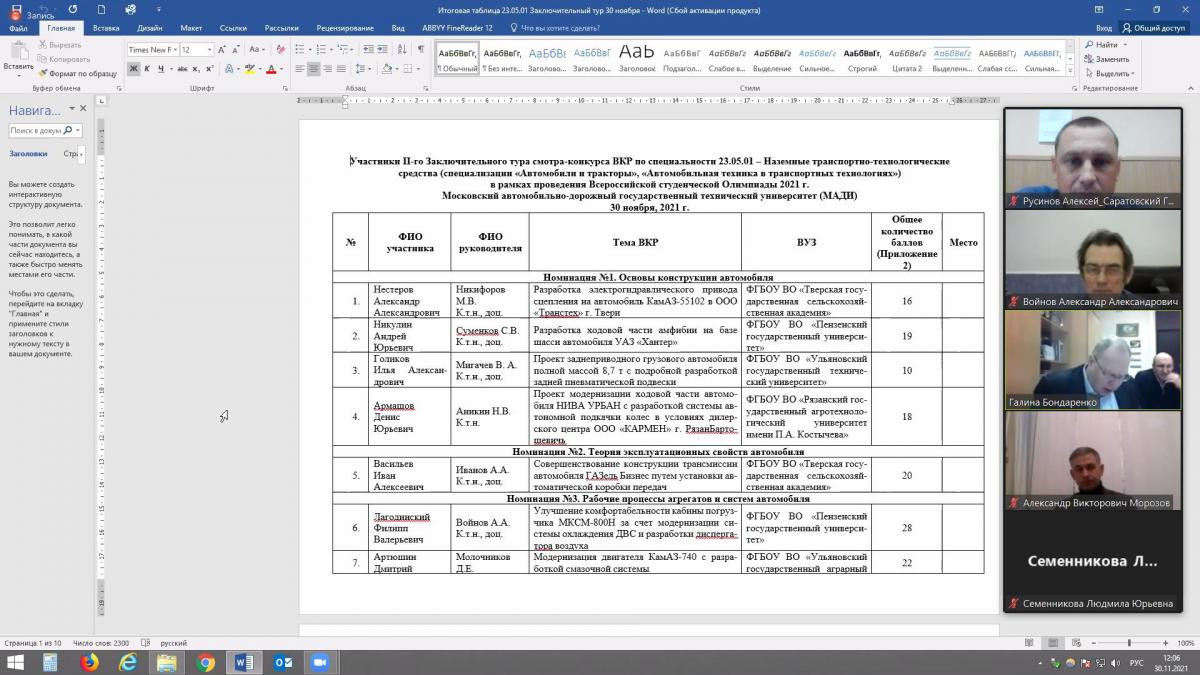The image size is (1200, 675).
Task: Align text to the right
Action: tap(328, 69)
